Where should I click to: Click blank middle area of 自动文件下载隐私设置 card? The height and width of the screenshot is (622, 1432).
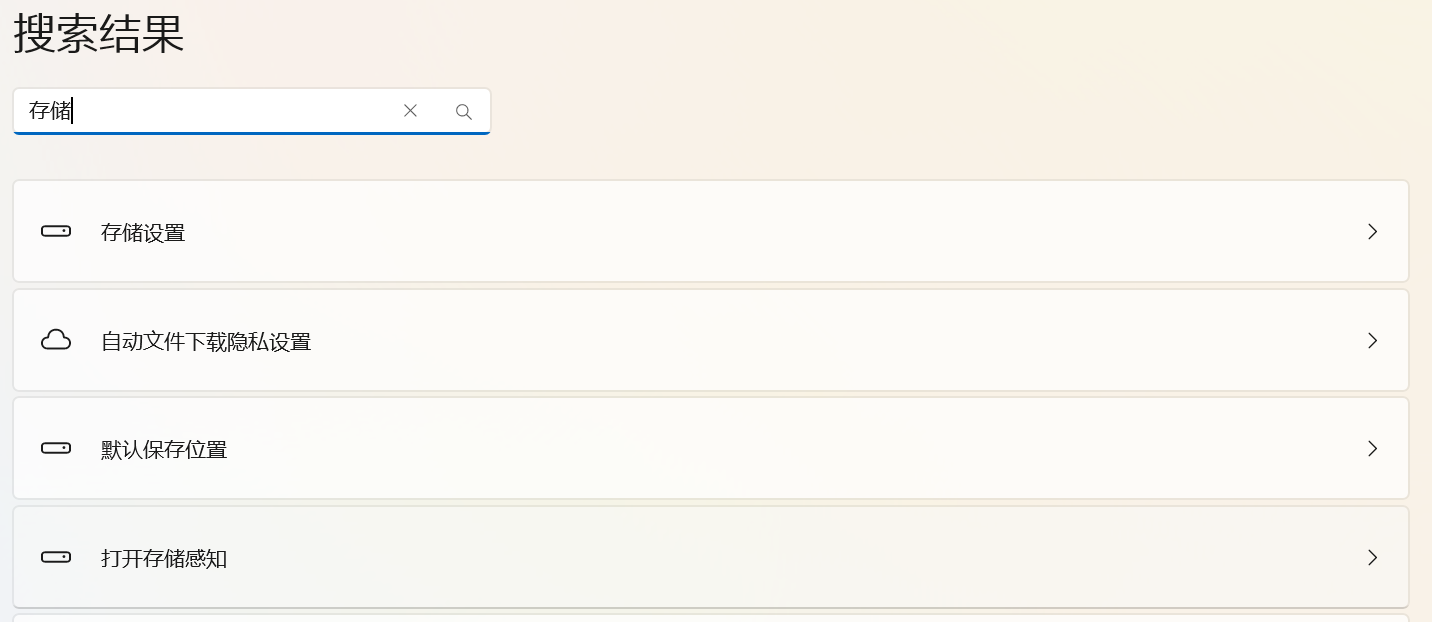point(800,341)
